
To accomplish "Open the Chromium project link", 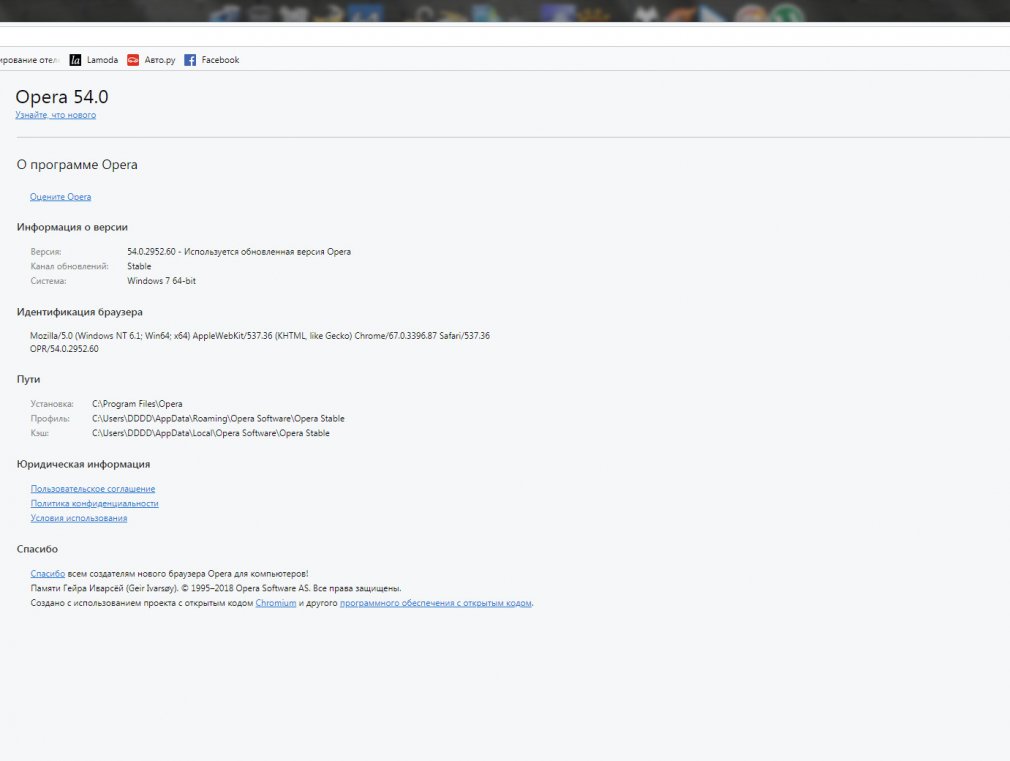I will [x=276, y=603].
